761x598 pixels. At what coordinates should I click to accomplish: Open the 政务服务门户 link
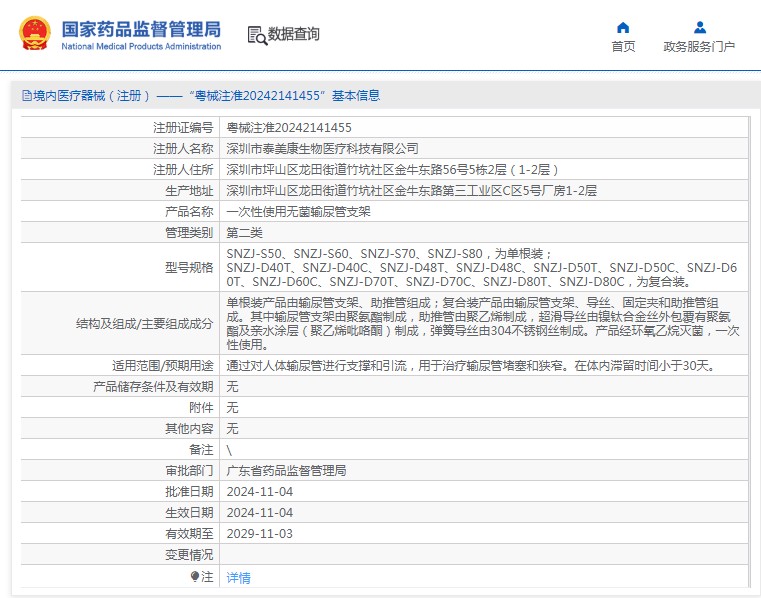(699, 47)
